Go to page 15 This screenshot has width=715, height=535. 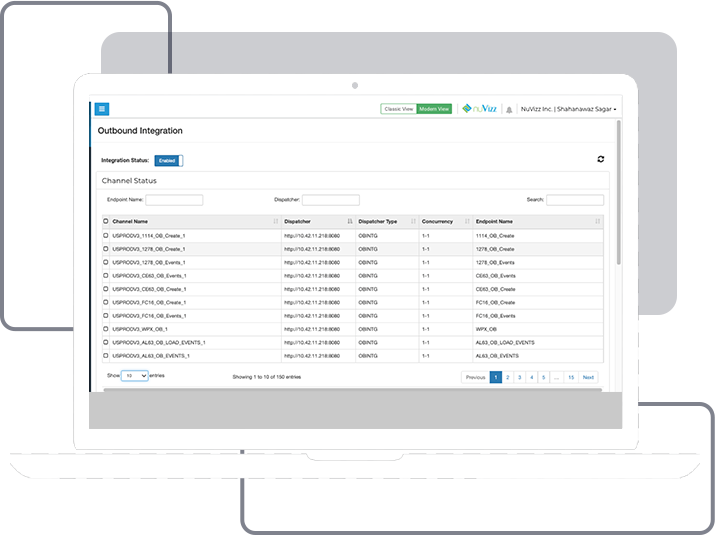point(571,377)
